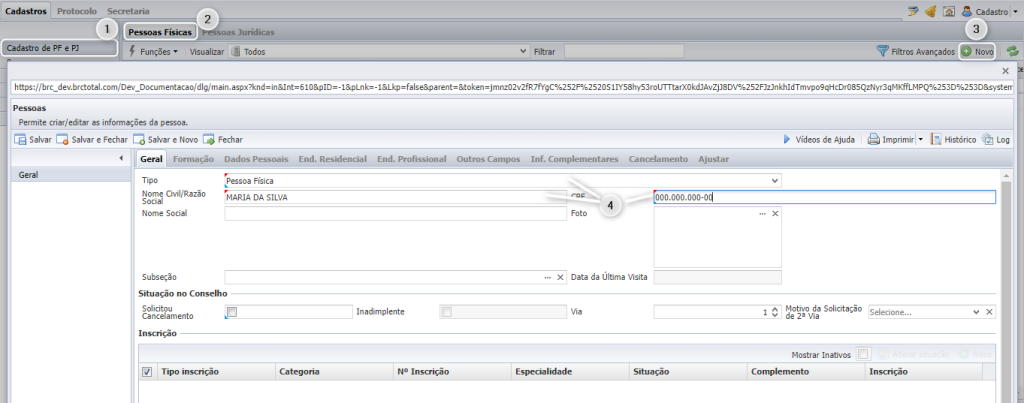Viewport: 1024px width, 403px height.
Task: Expand the Cadastro user dropdown arrow
Action: coord(1017,12)
